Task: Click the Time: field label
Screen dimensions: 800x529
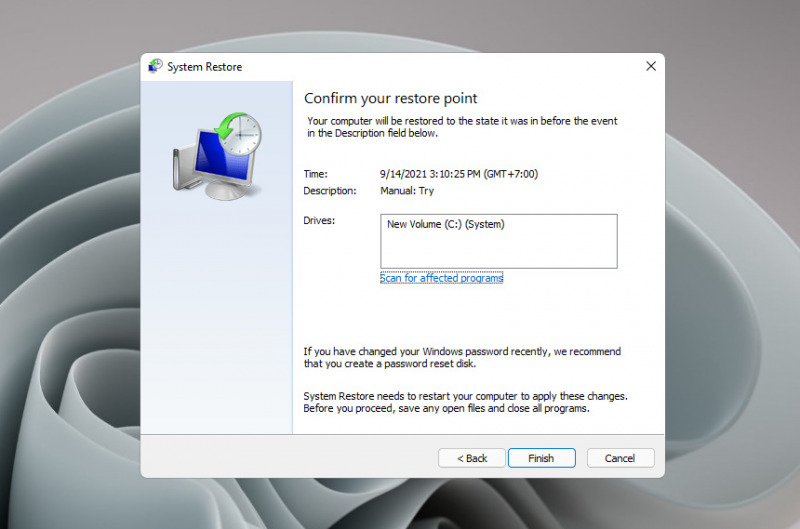Action: (x=315, y=174)
